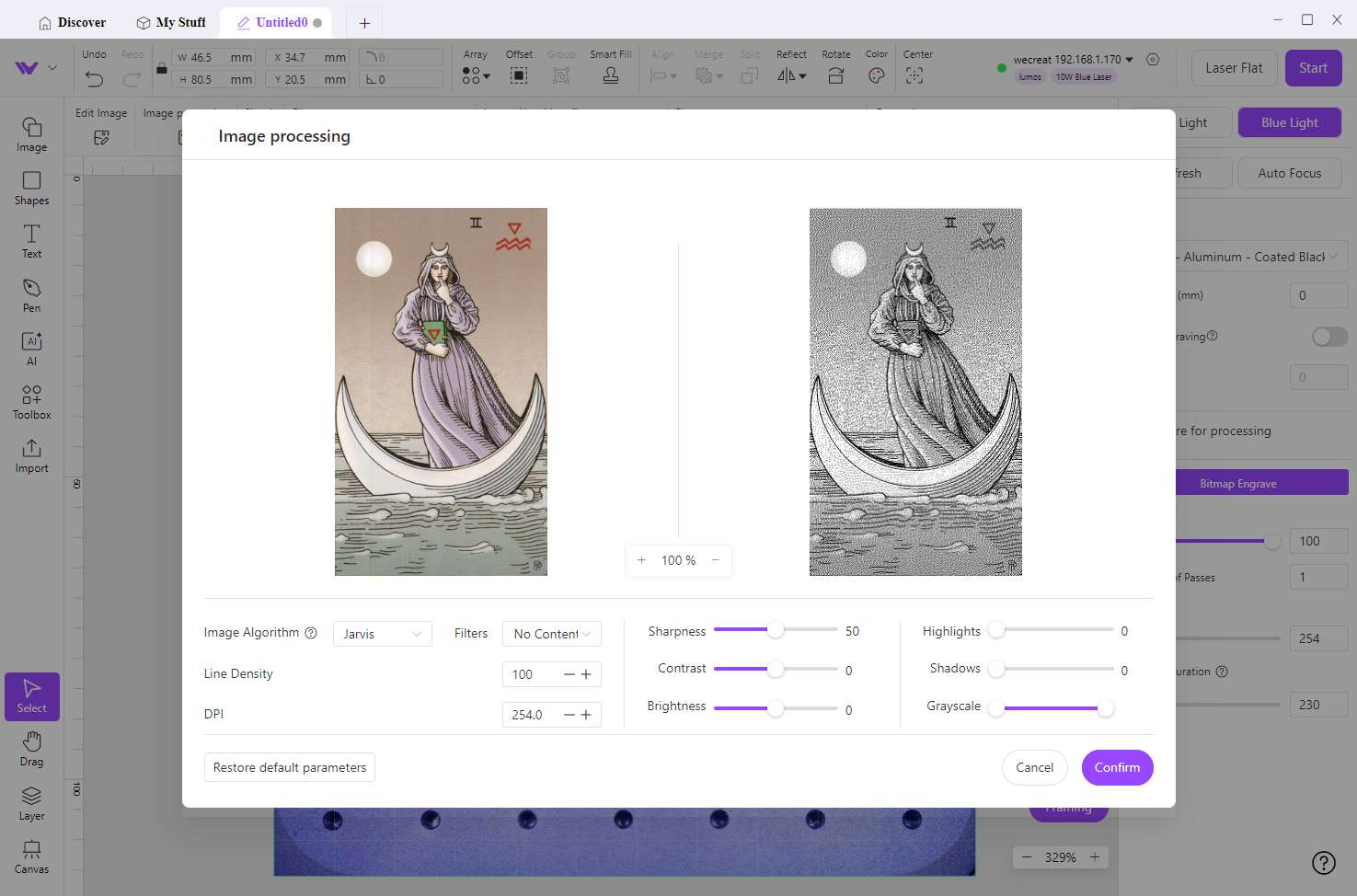
Task: Go to the Discover tab
Action: 72,22
